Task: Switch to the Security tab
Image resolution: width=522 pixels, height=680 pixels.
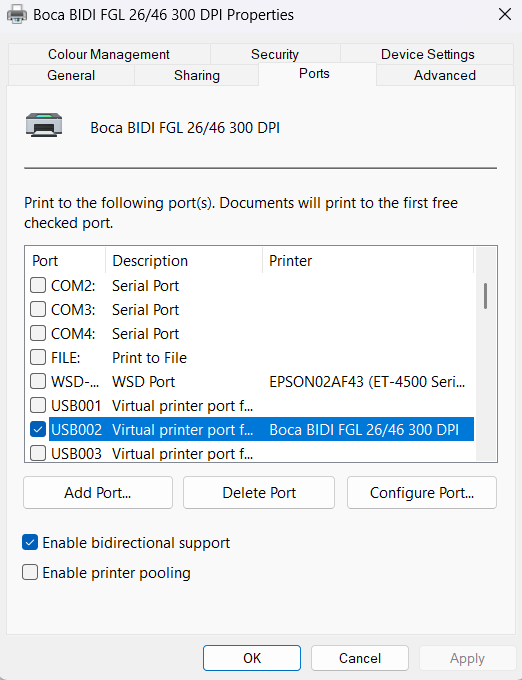Action: click(275, 54)
